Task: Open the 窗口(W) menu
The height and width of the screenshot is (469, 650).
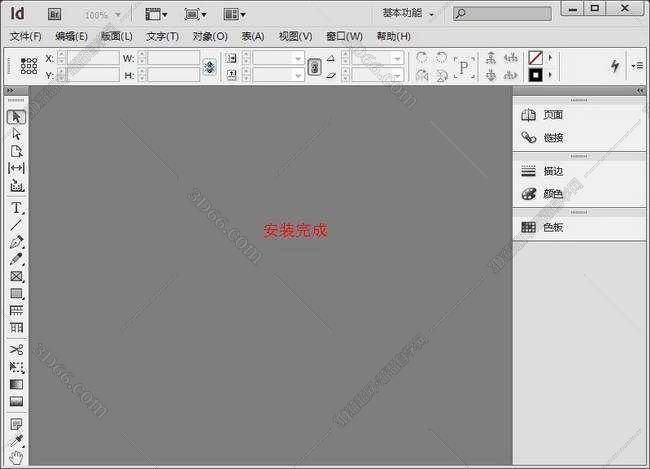Action: pos(344,36)
